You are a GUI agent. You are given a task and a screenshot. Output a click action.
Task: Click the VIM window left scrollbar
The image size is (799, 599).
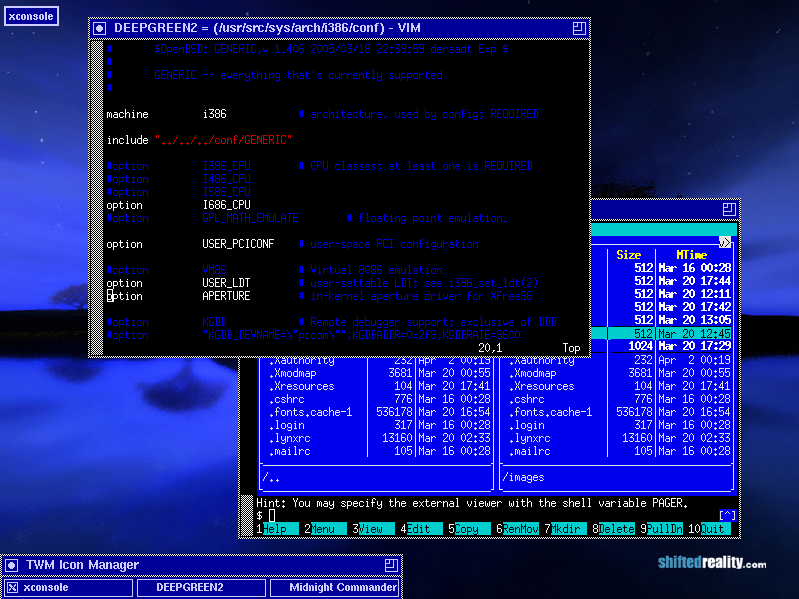[97, 200]
